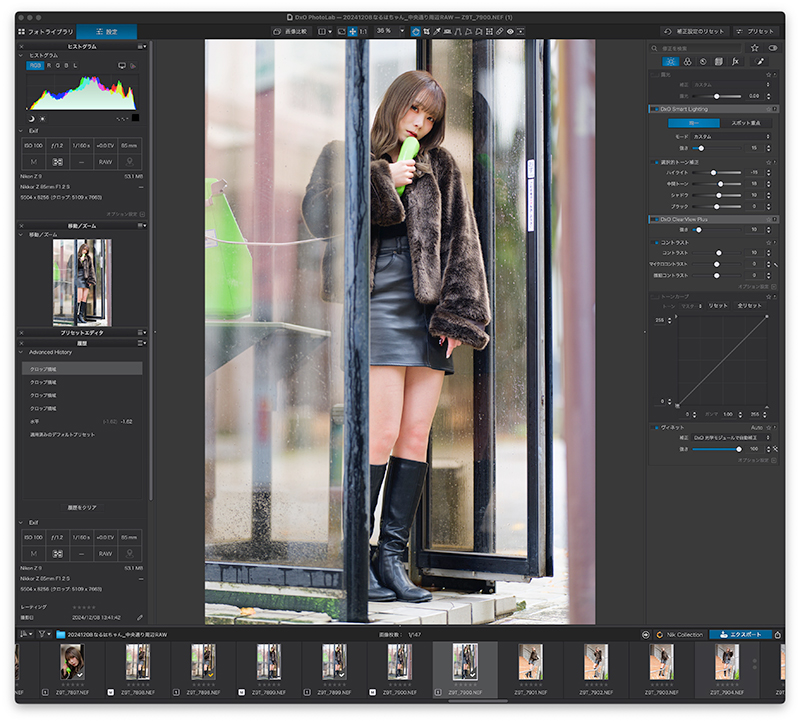Image resolution: width=800 pixels, height=722 pixels.
Task: Open the Local Adjustments brush tab
Action: [x=760, y=61]
